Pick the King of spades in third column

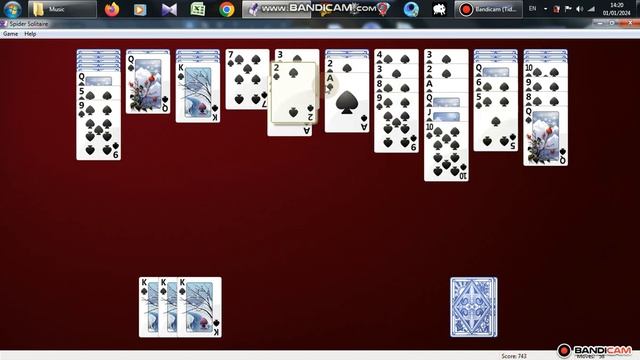[198, 92]
